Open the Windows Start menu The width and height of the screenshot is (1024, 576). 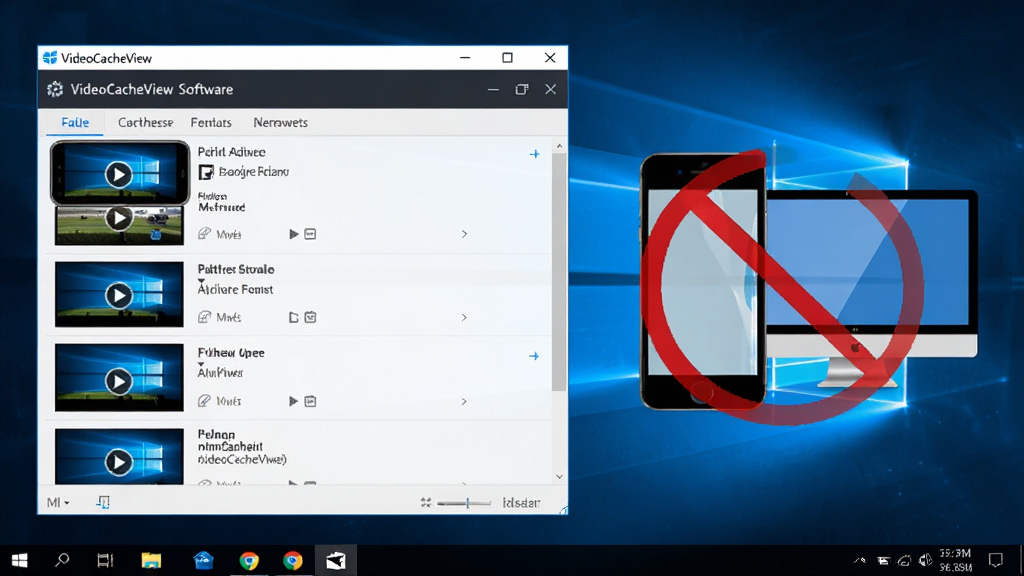click(20, 560)
